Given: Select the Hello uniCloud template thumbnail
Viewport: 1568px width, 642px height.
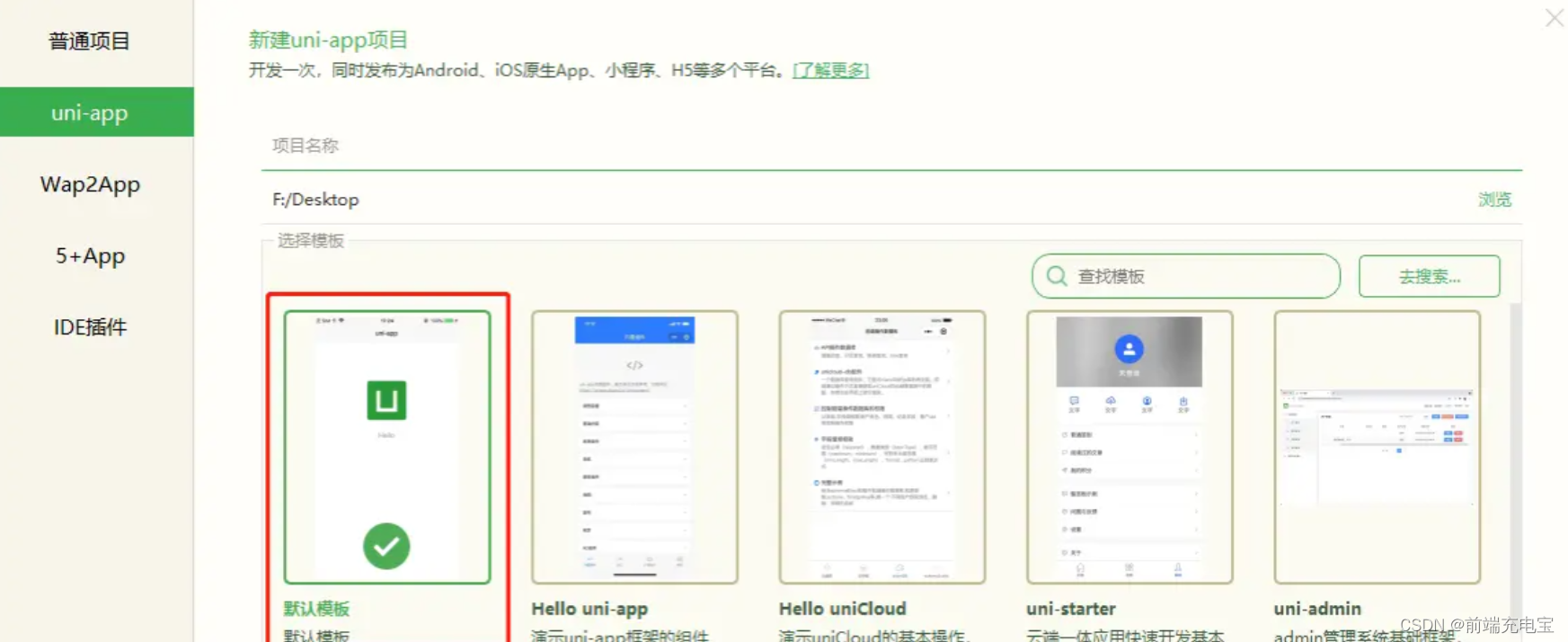Looking at the screenshot, I should [x=882, y=447].
